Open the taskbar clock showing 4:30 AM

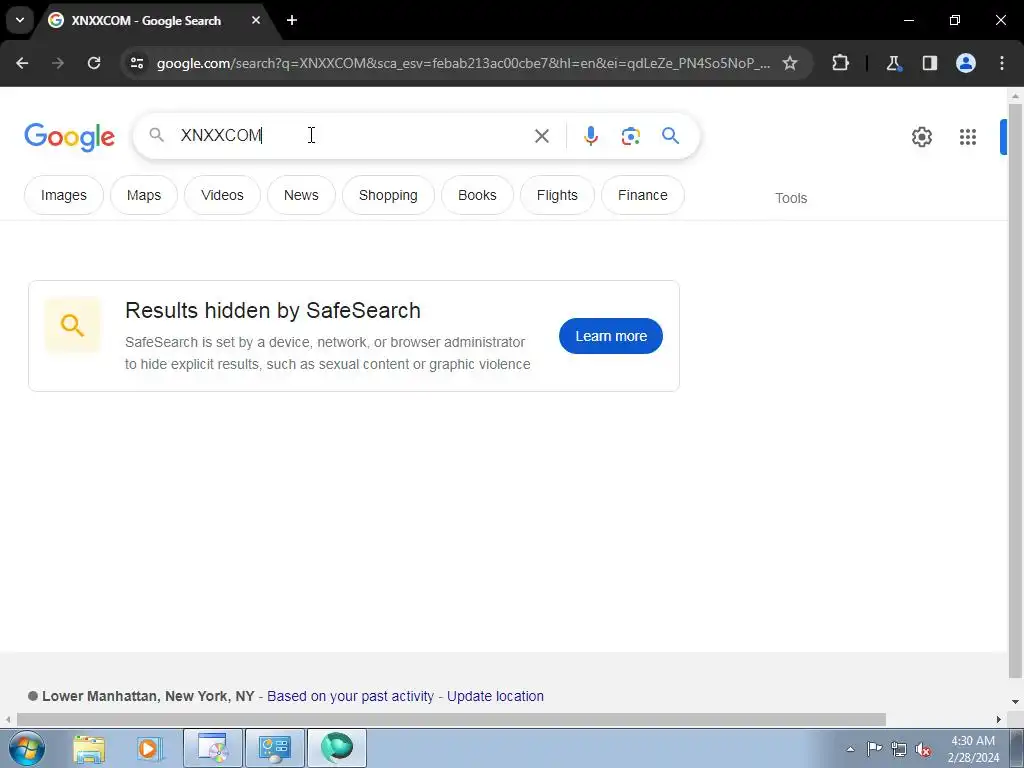(973, 749)
